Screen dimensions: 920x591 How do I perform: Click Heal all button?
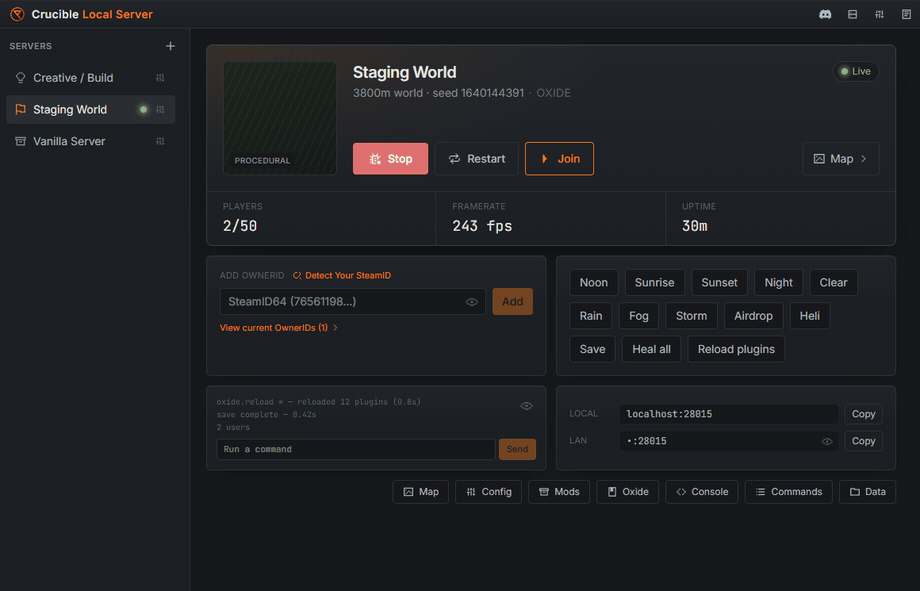click(x=651, y=349)
